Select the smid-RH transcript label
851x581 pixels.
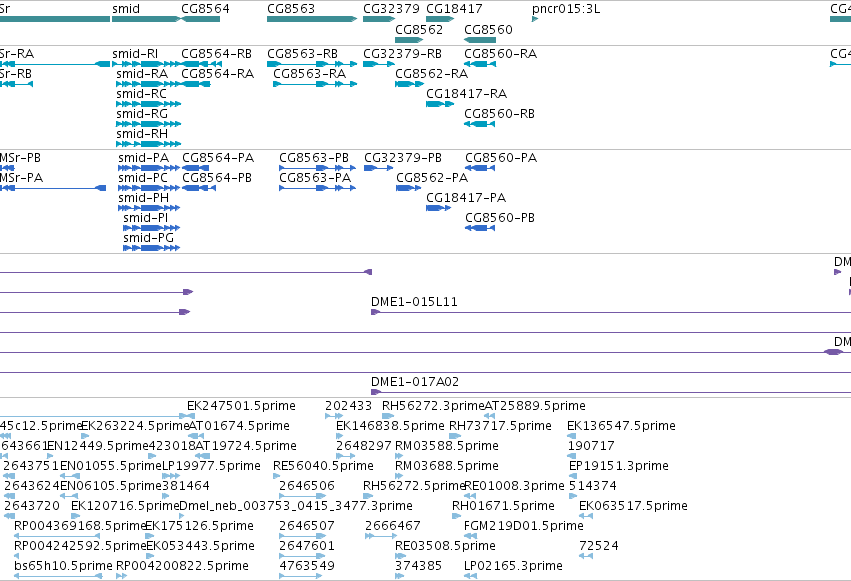click(x=142, y=134)
